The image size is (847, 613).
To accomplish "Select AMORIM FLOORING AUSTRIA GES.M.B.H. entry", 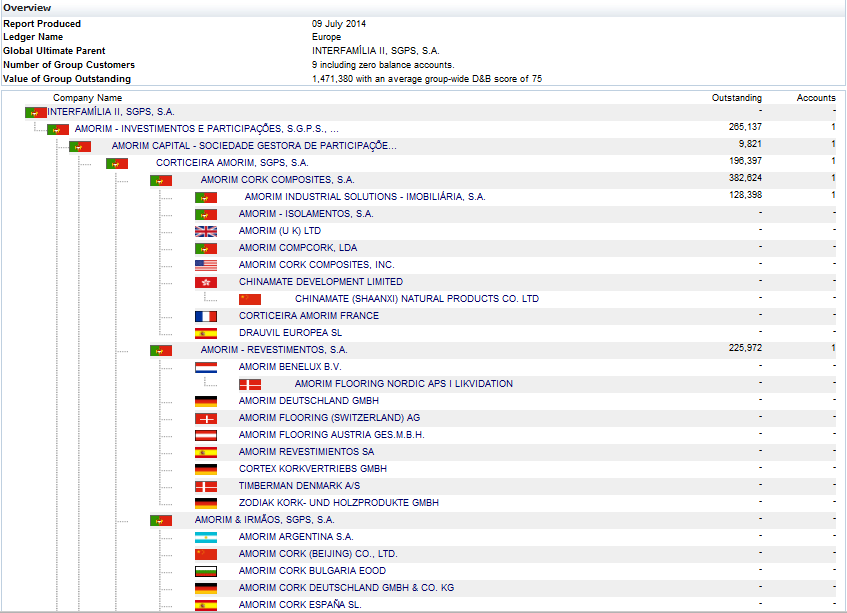I will click(332, 435).
